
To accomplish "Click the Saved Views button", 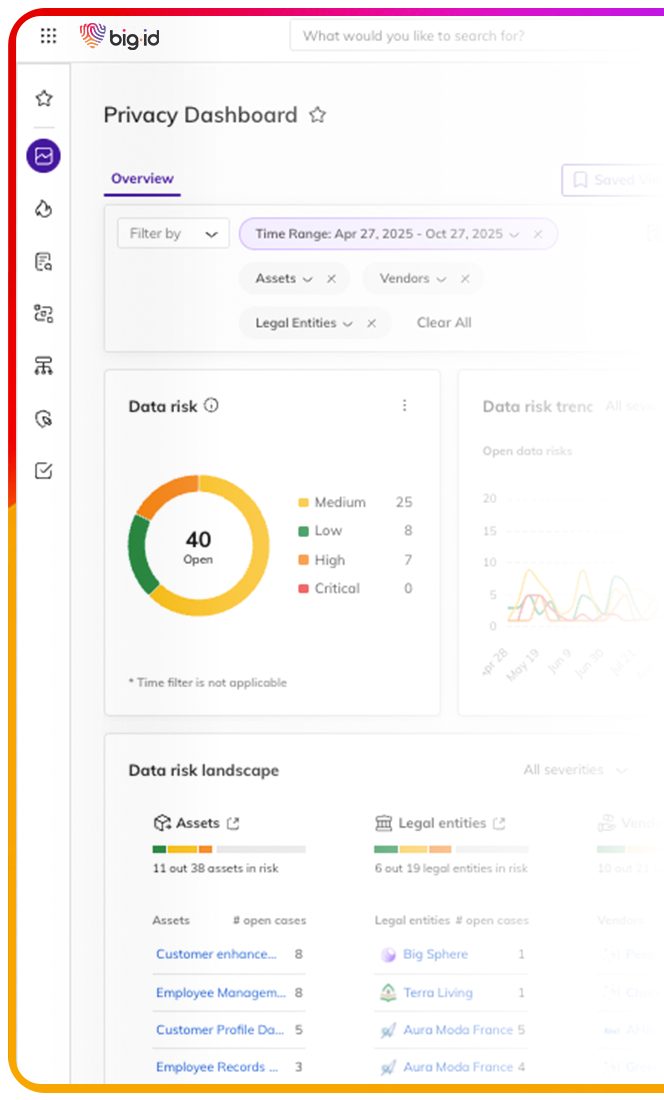I will 611,180.
